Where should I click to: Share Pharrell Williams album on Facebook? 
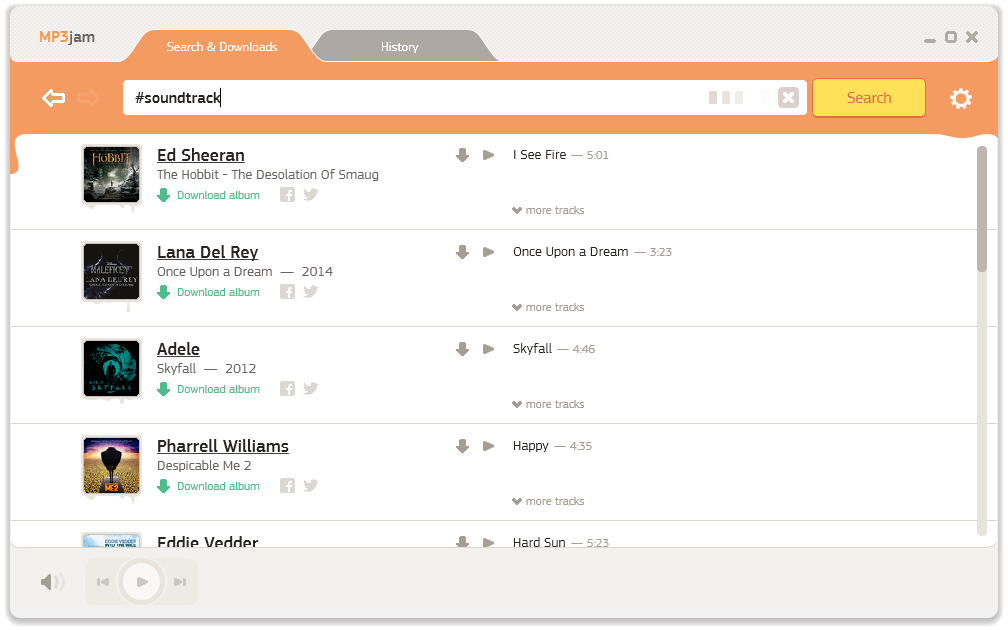(287, 486)
